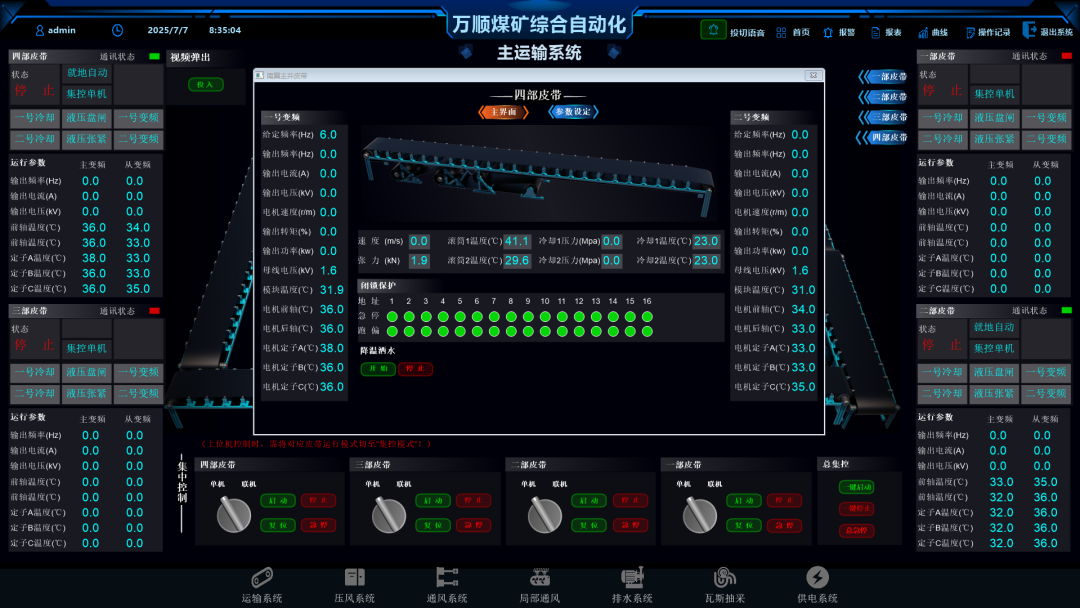Click 启动 in 四部皮带 control panel
This screenshot has height=608, width=1080.
[278, 501]
